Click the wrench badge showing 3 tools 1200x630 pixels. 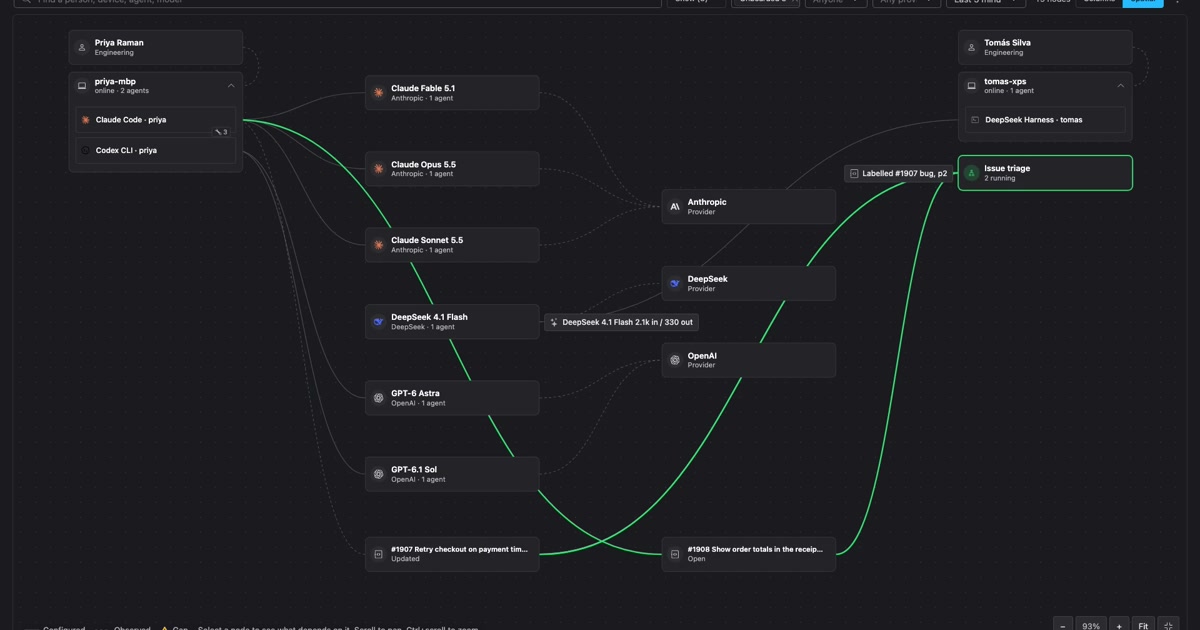(221, 132)
